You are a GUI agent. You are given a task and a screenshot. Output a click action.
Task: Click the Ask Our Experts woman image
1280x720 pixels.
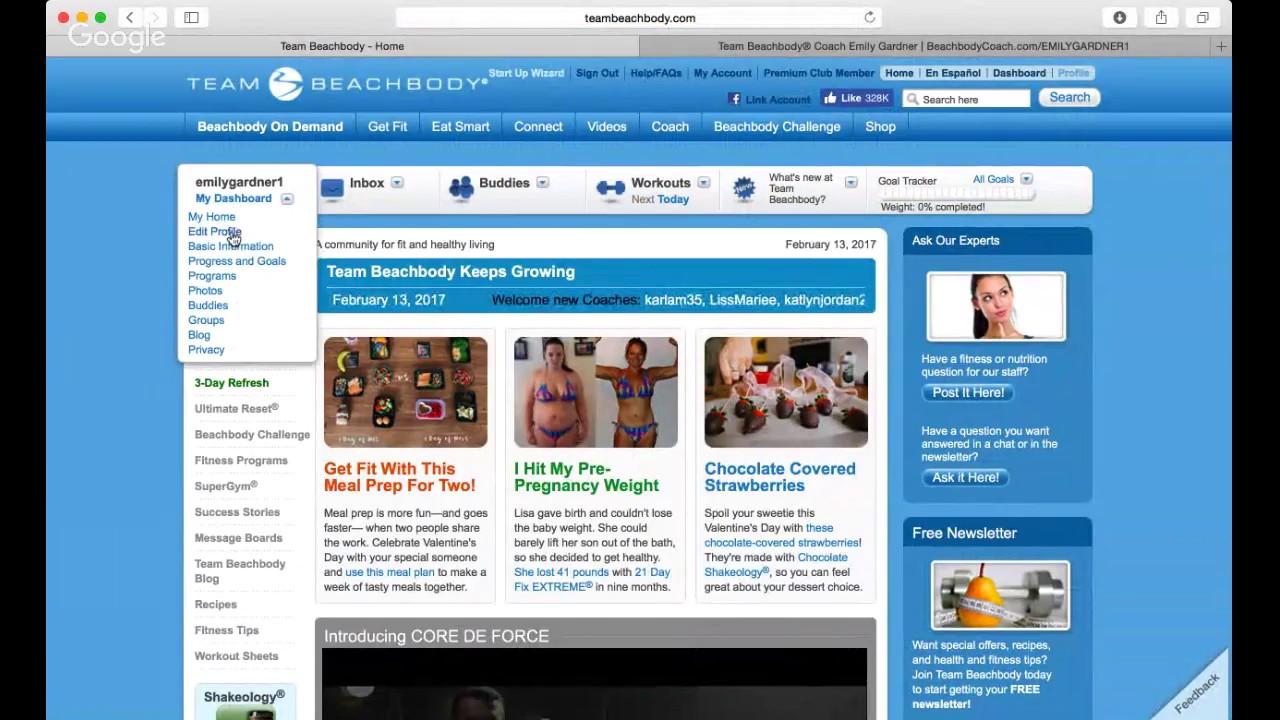[996, 307]
